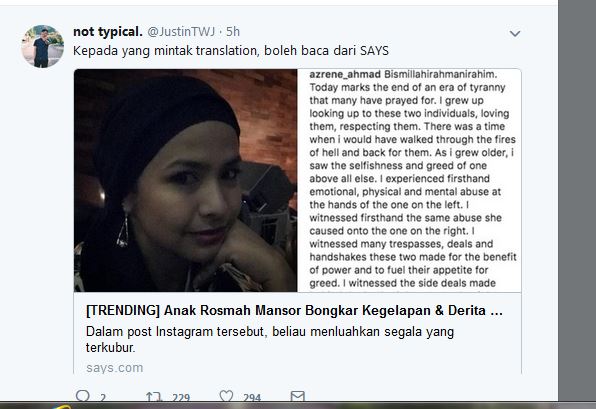596x409 pixels.
Task: Click the yellow taskbar icon at bottom
Action: point(61,407)
